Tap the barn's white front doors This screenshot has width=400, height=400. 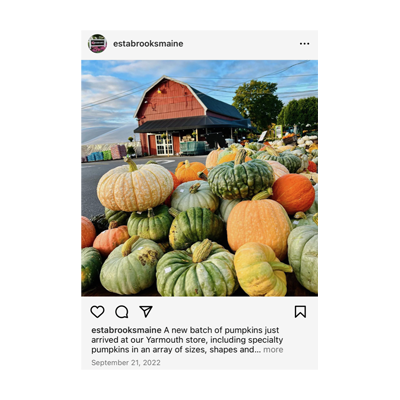point(165,145)
